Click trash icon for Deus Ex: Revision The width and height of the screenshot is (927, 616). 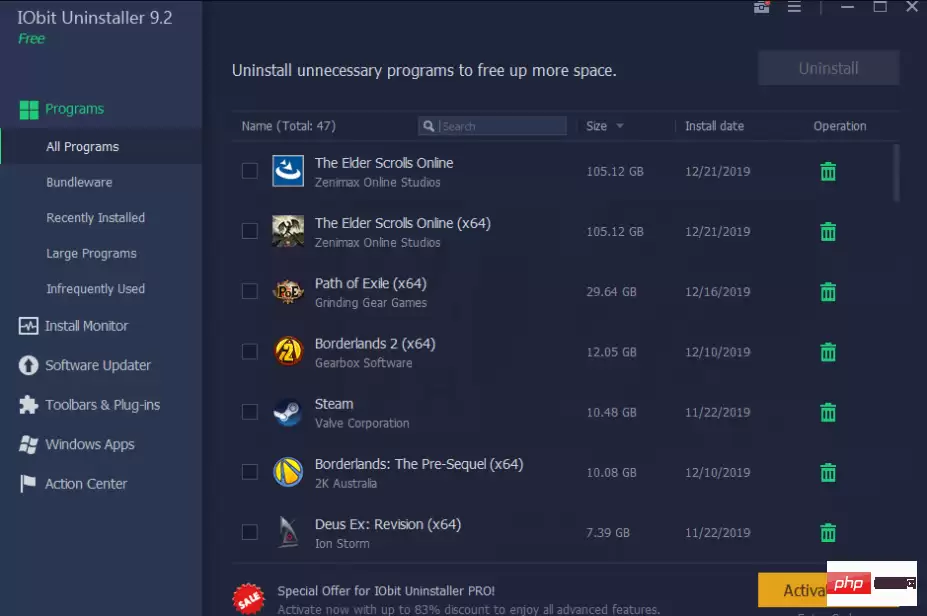click(x=828, y=533)
